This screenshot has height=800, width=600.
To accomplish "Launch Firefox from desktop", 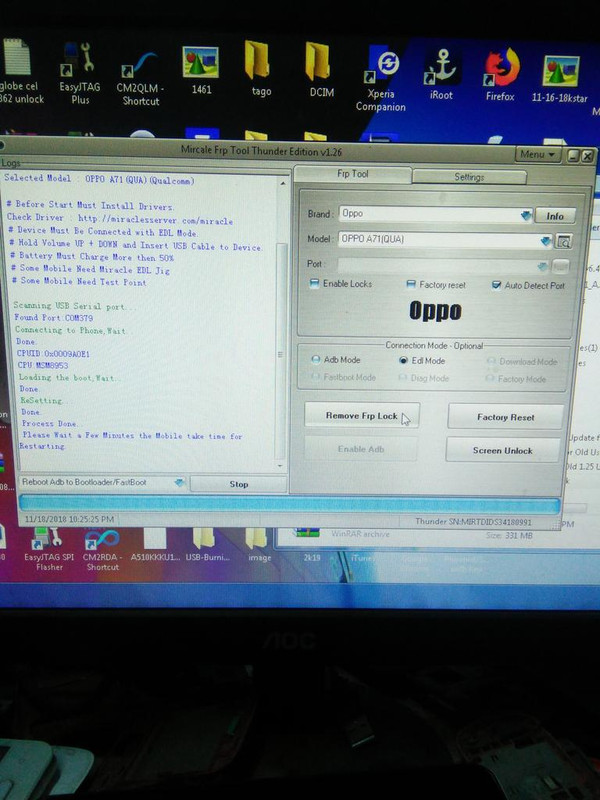I will [501, 74].
